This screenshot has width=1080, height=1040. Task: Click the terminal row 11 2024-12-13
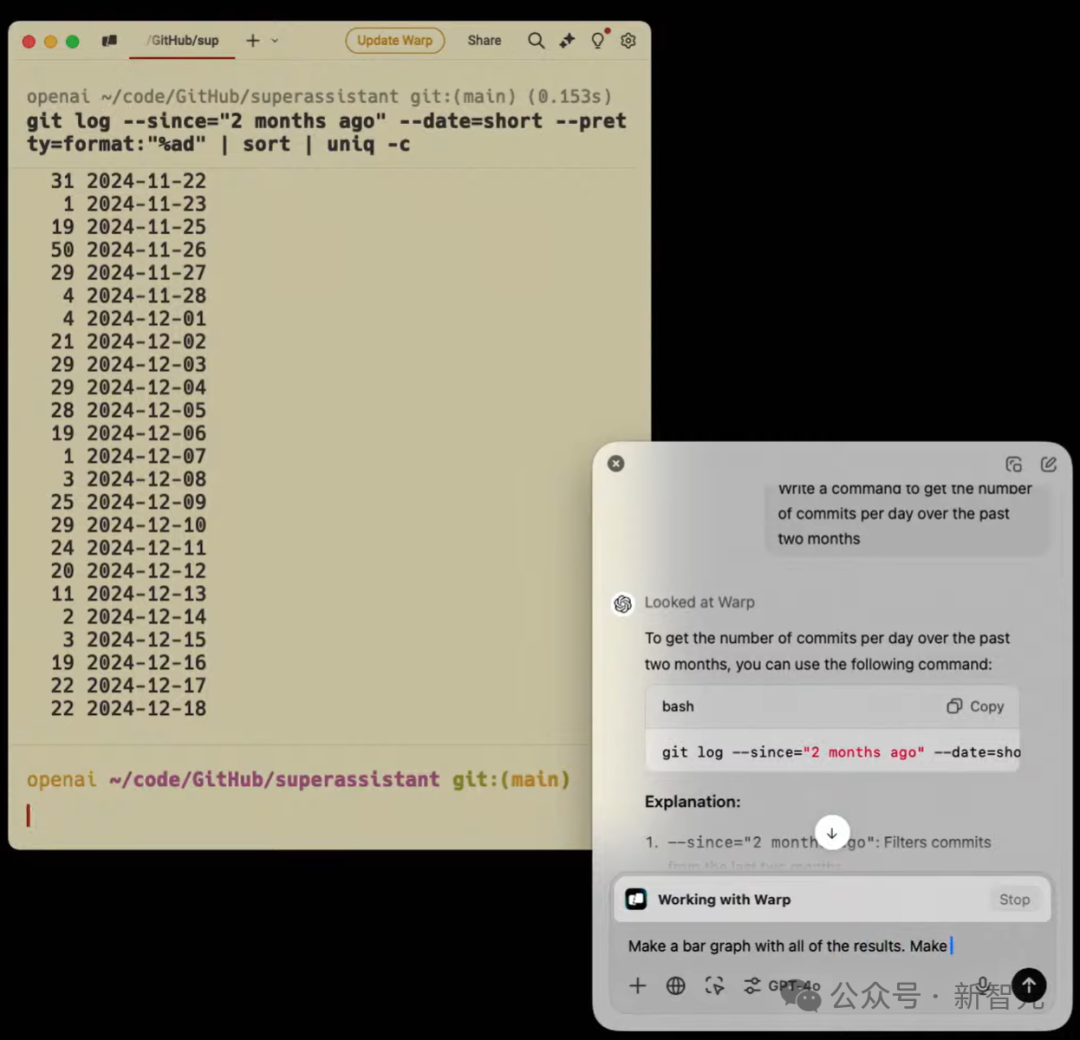[128, 594]
